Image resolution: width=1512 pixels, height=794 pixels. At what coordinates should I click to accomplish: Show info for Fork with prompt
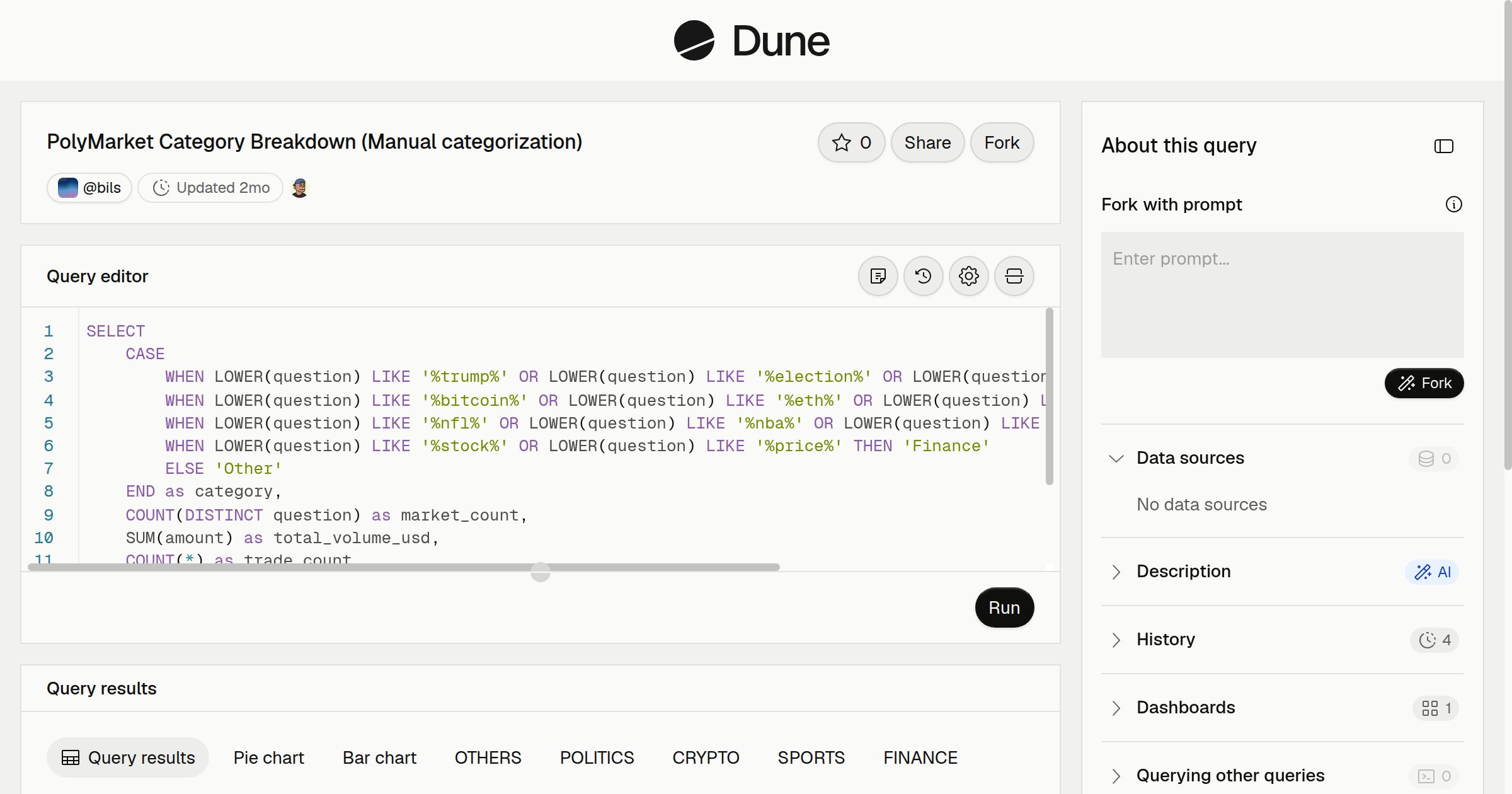click(1453, 204)
